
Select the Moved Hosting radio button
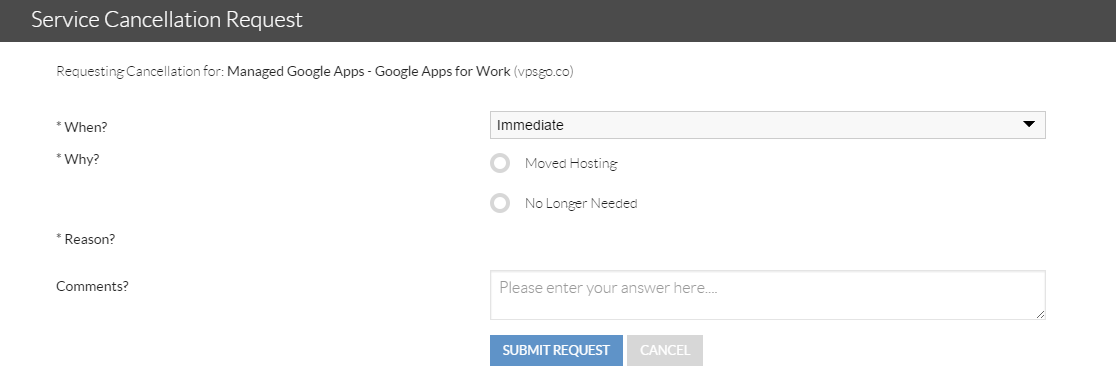[x=500, y=164]
